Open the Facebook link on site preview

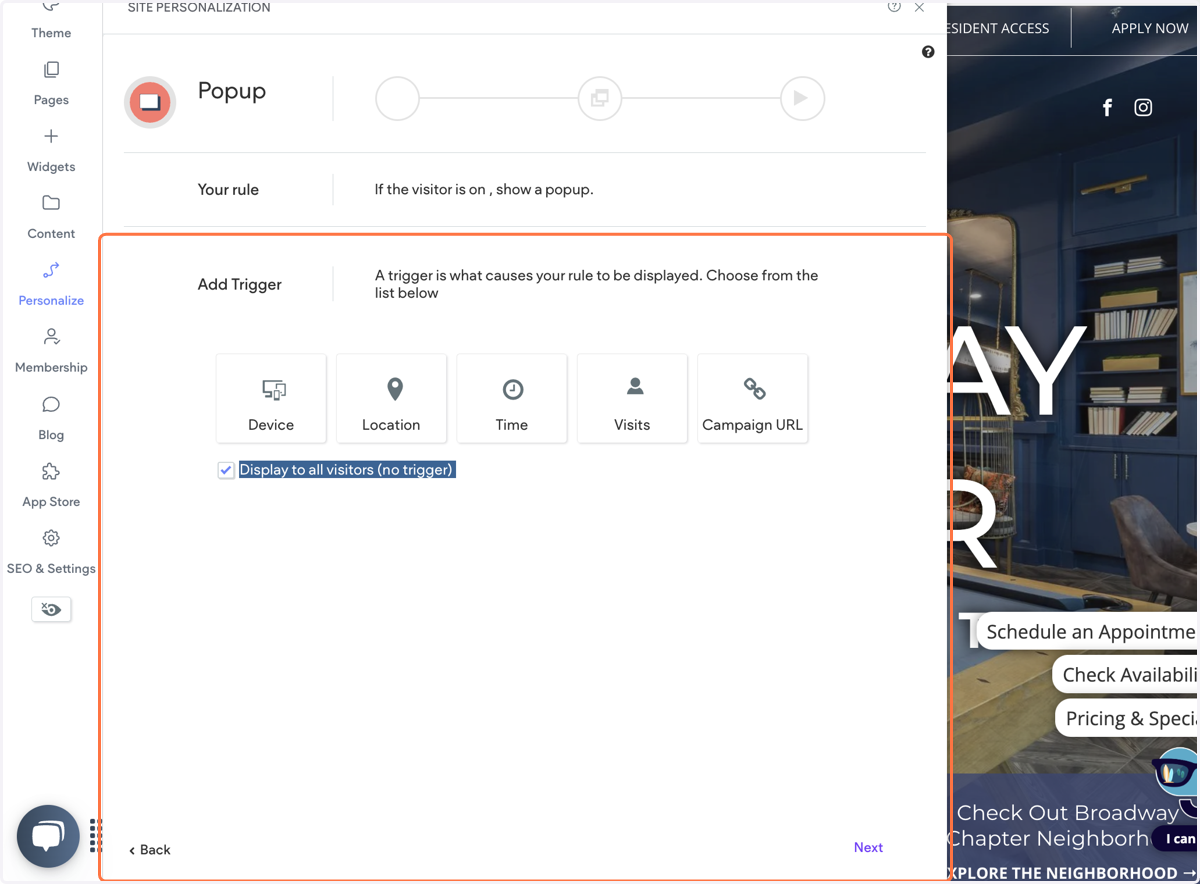click(1107, 108)
